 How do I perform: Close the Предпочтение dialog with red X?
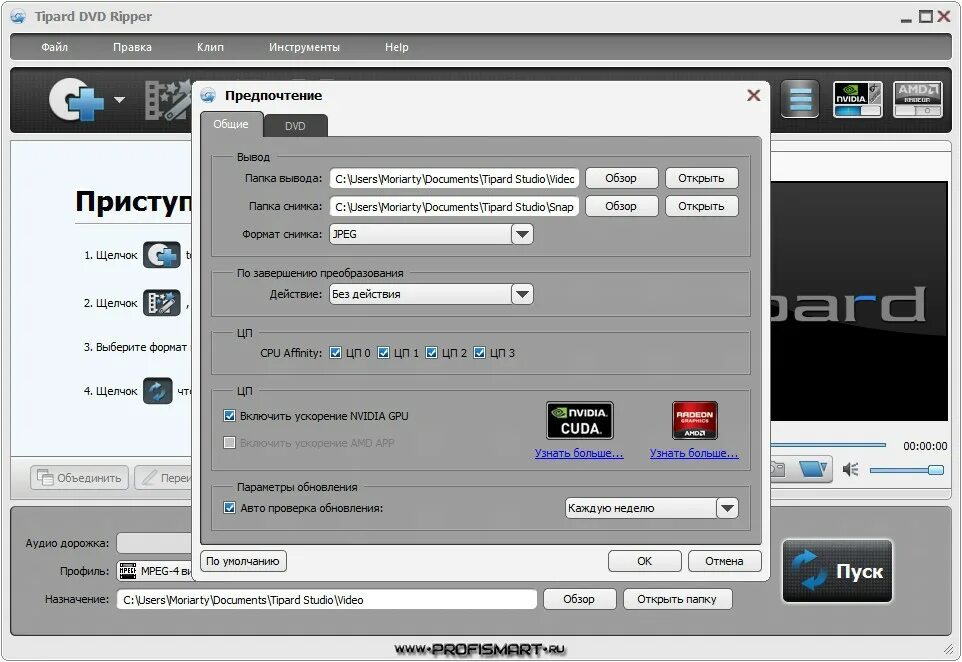(753, 95)
